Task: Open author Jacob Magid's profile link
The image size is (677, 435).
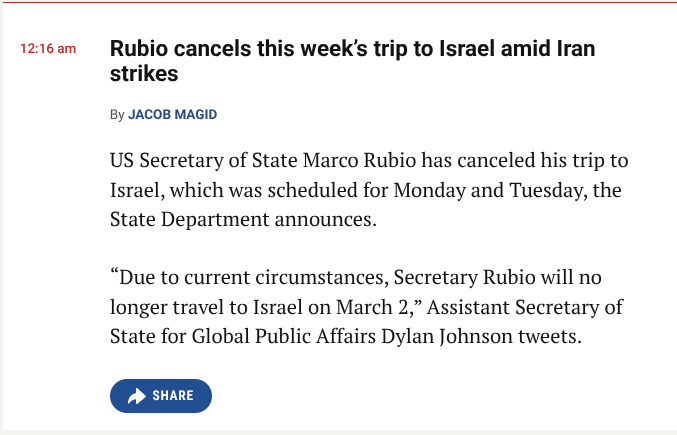Action: pyautogui.click(x=172, y=115)
